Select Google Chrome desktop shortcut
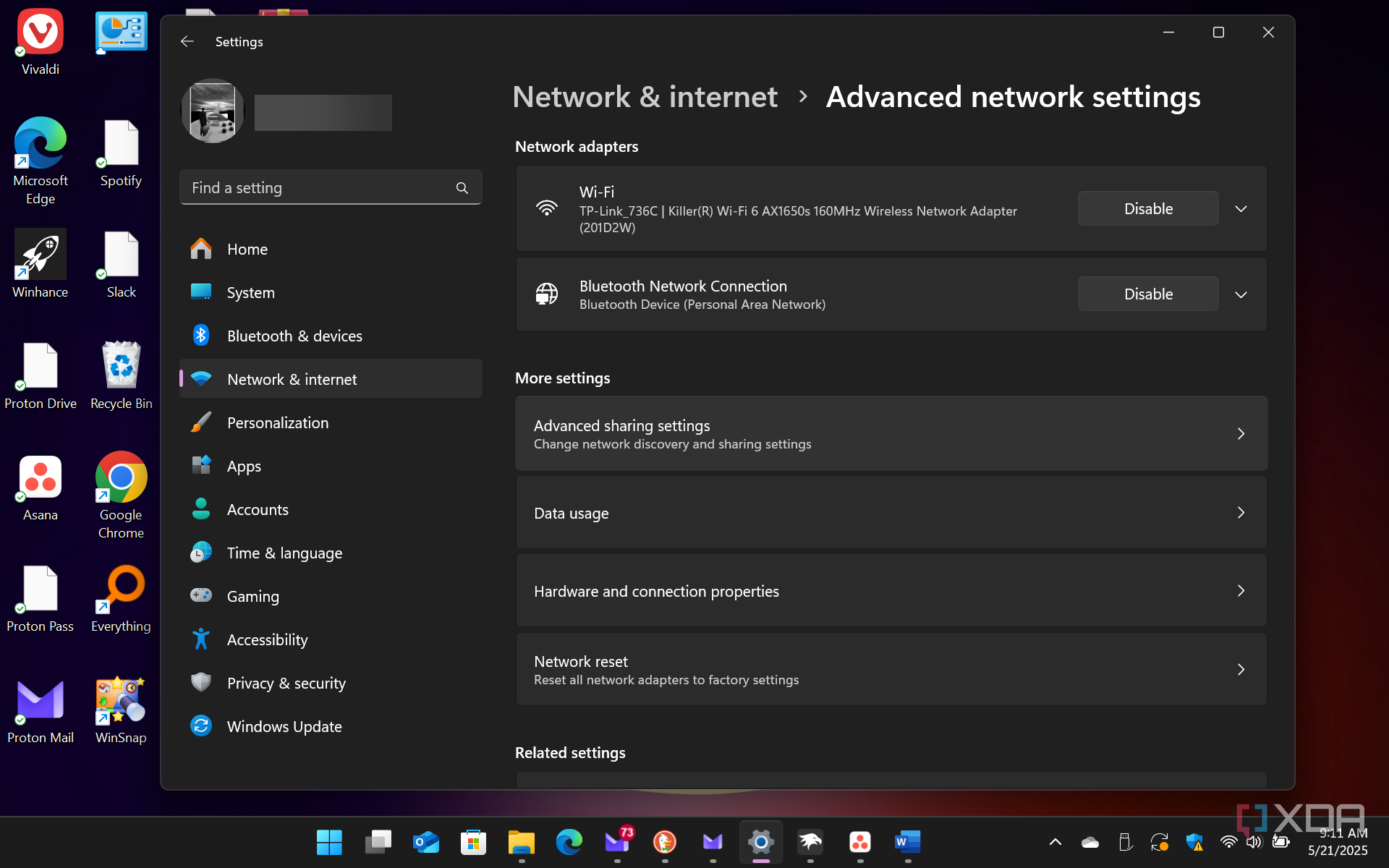1389x868 pixels. click(x=122, y=495)
